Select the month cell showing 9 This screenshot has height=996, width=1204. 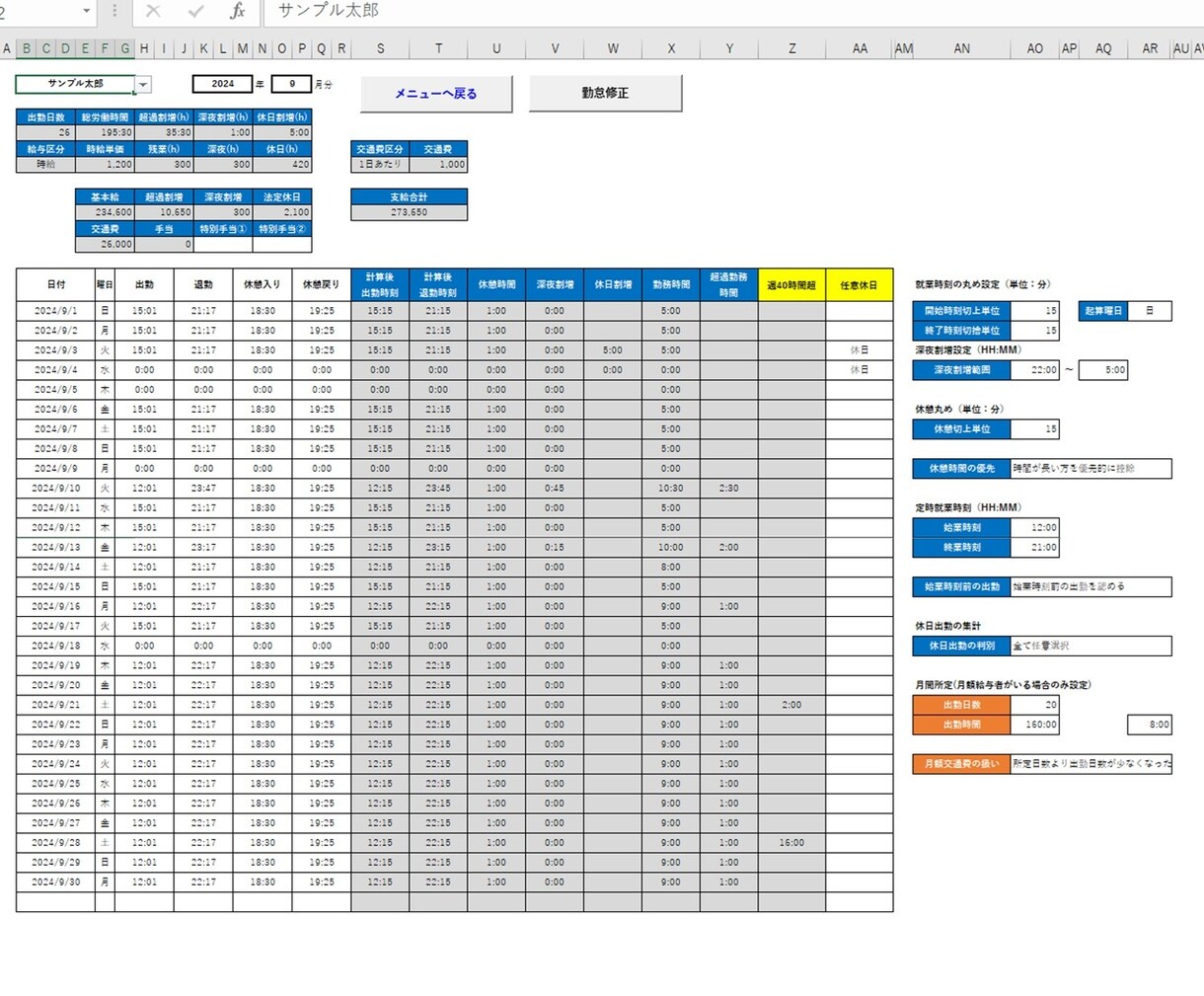[x=291, y=84]
